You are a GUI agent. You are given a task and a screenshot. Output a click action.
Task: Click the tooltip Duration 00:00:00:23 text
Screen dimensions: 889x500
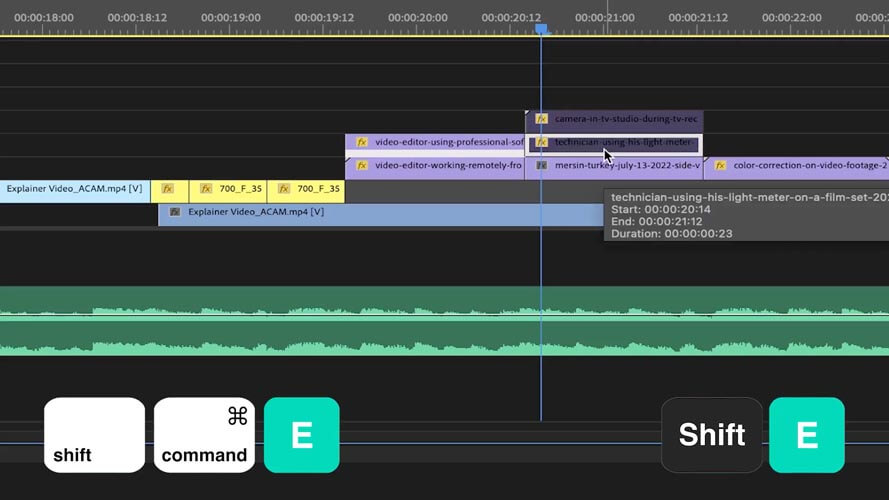(672, 234)
